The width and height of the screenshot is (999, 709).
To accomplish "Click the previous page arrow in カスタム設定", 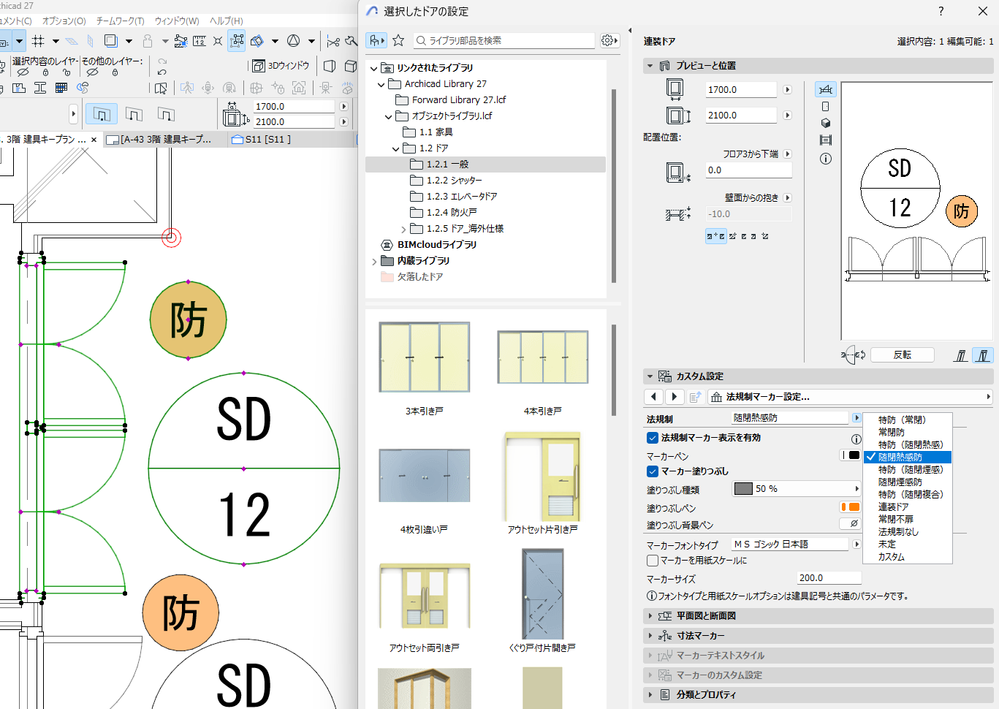I will [x=656, y=397].
